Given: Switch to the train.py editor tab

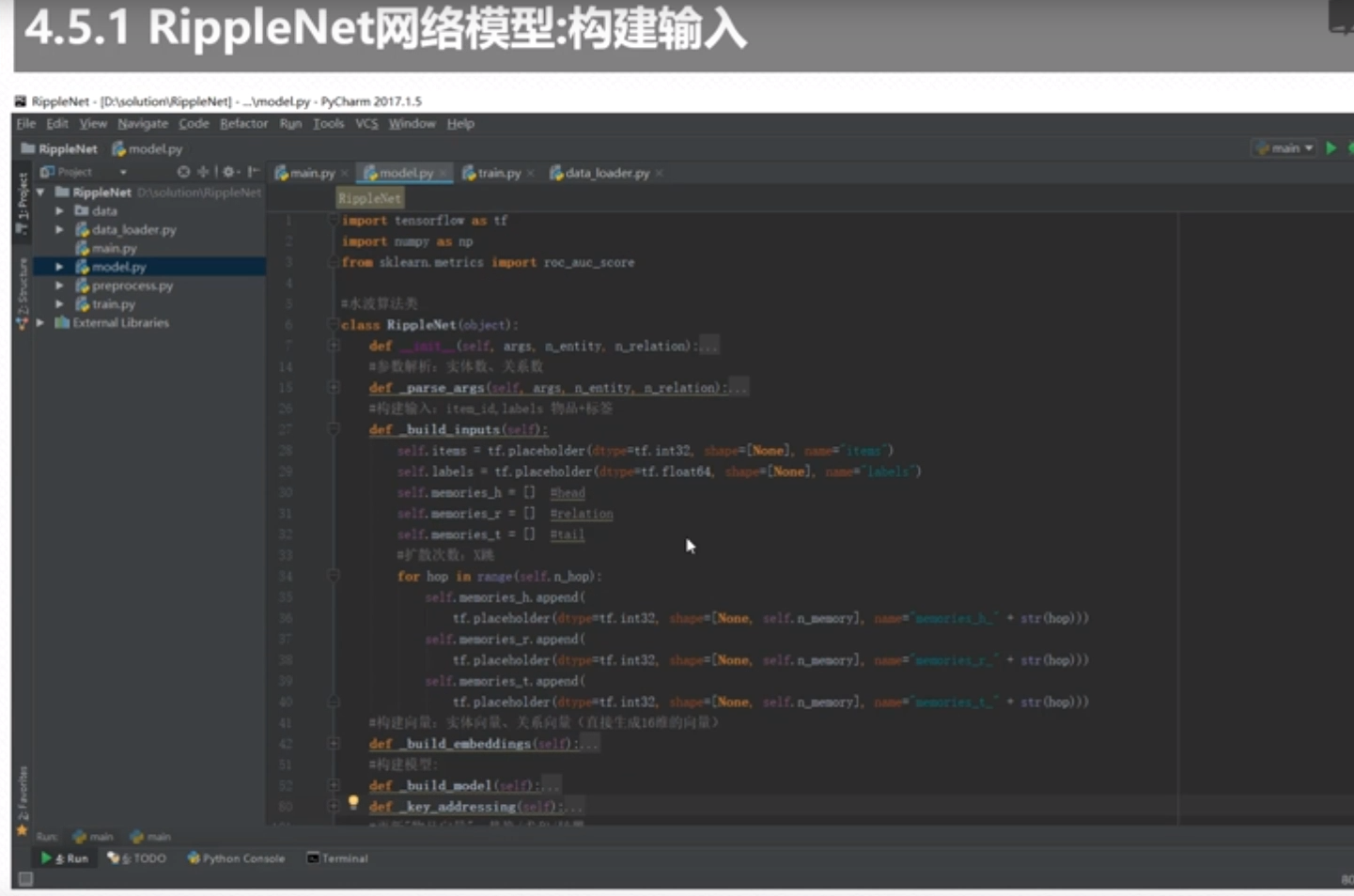Looking at the screenshot, I should pos(499,173).
